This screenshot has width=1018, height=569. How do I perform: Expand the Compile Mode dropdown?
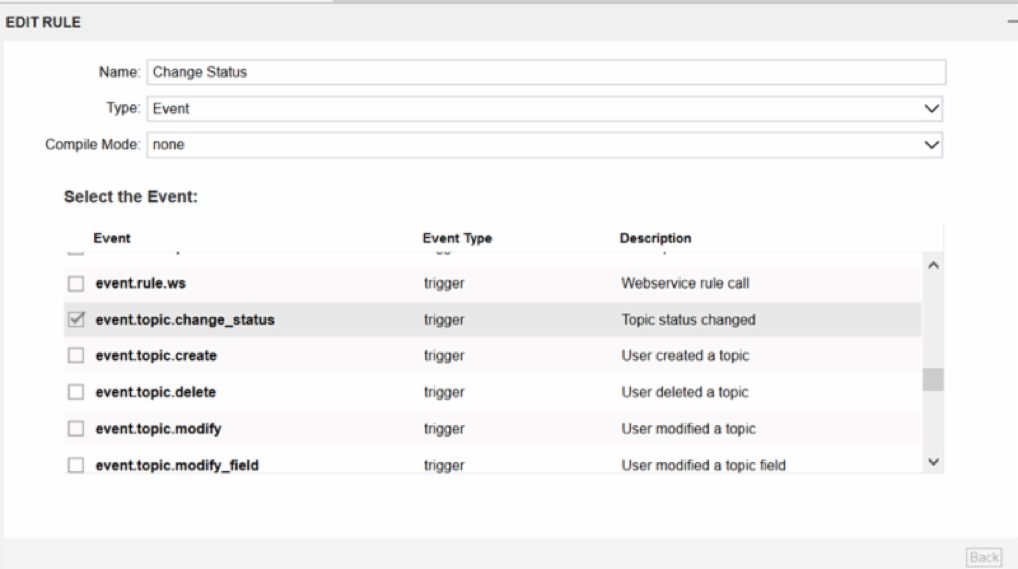(545, 145)
